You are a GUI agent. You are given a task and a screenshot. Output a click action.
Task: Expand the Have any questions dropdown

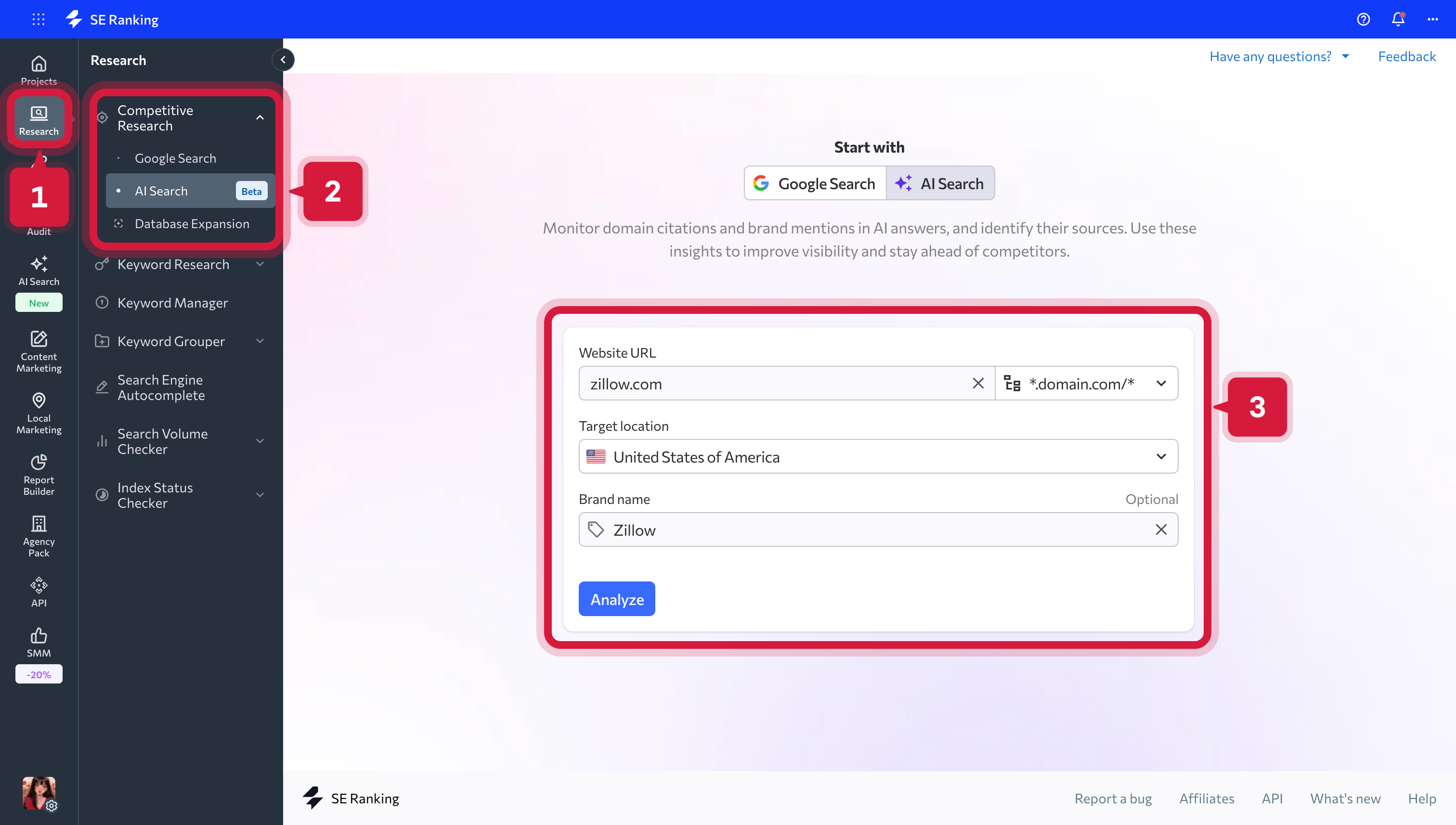[x=1279, y=57]
